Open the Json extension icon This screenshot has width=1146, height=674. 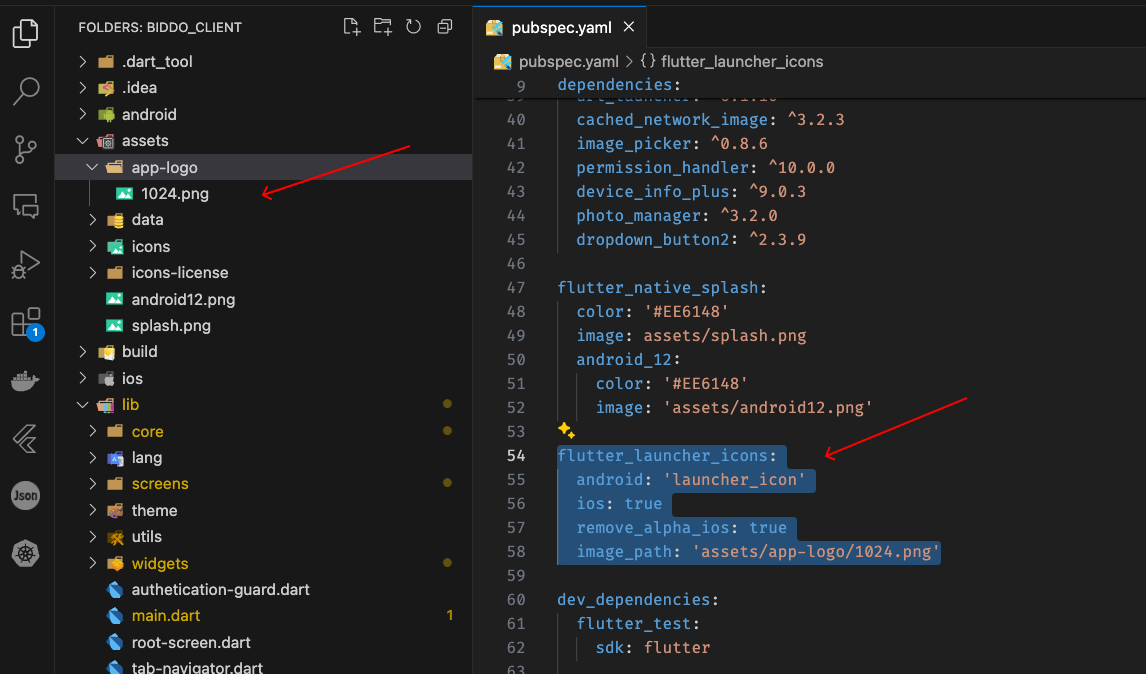pos(26,496)
